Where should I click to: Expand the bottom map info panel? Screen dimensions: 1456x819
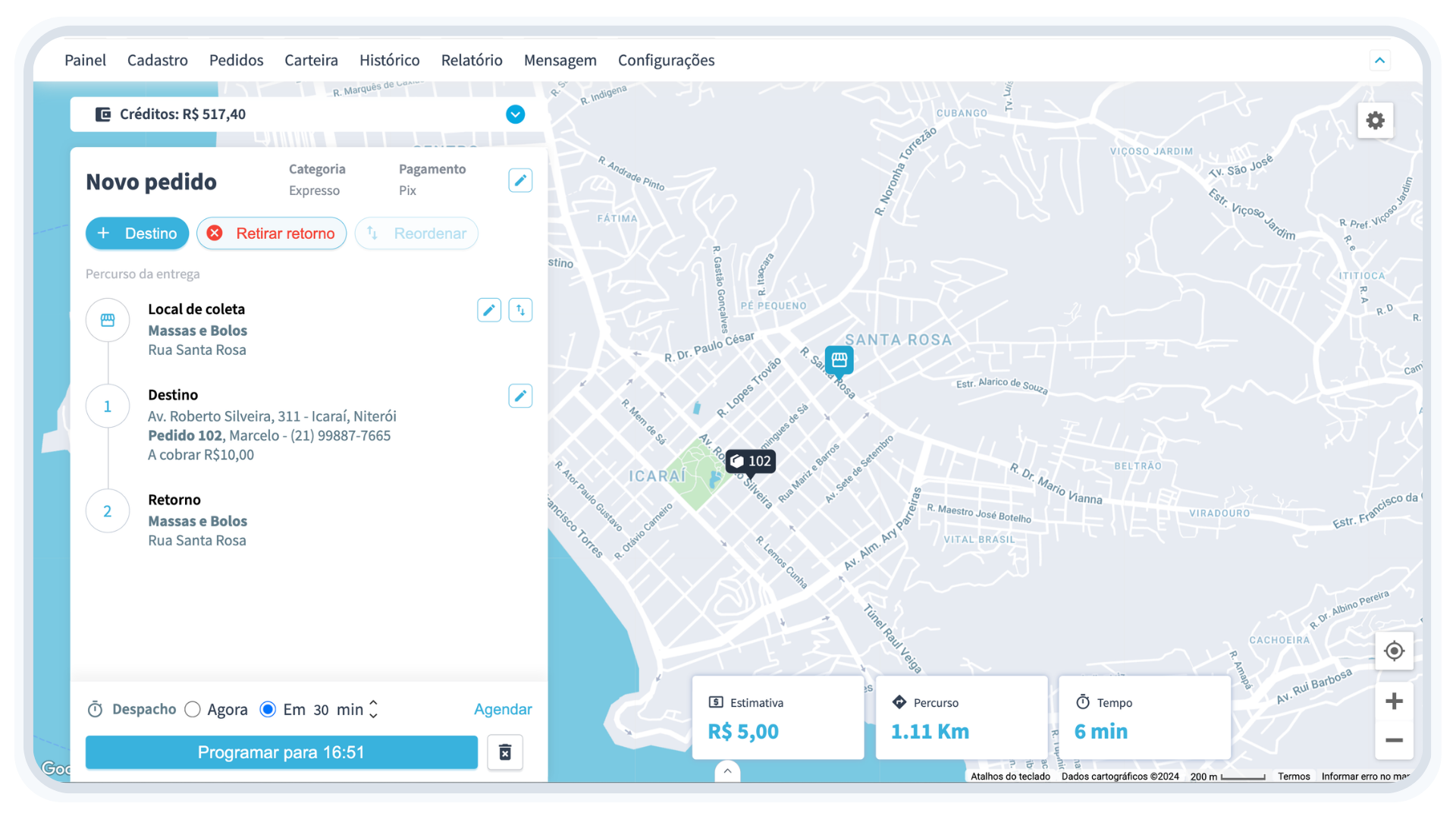(727, 771)
